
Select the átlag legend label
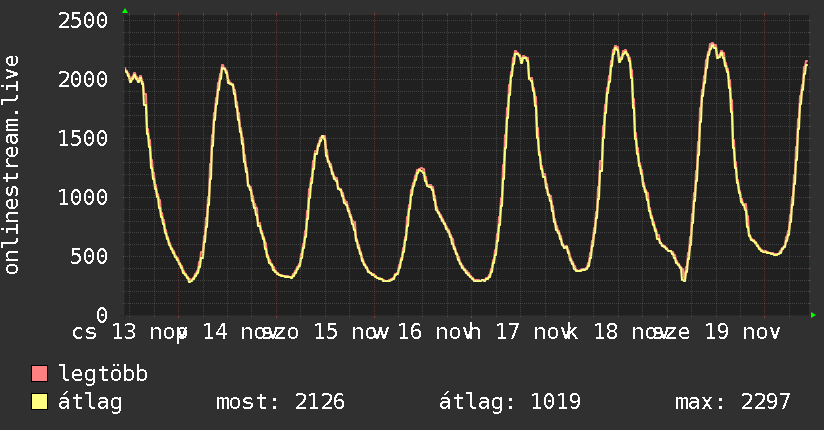tap(90, 402)
